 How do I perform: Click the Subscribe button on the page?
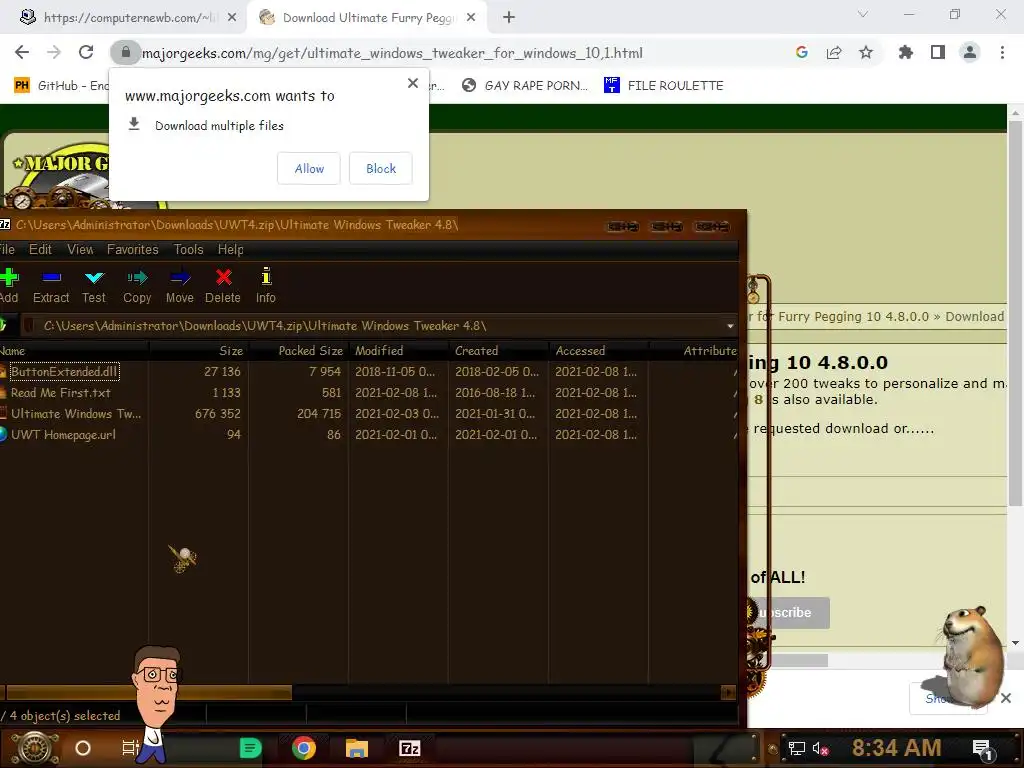[789, 613]
